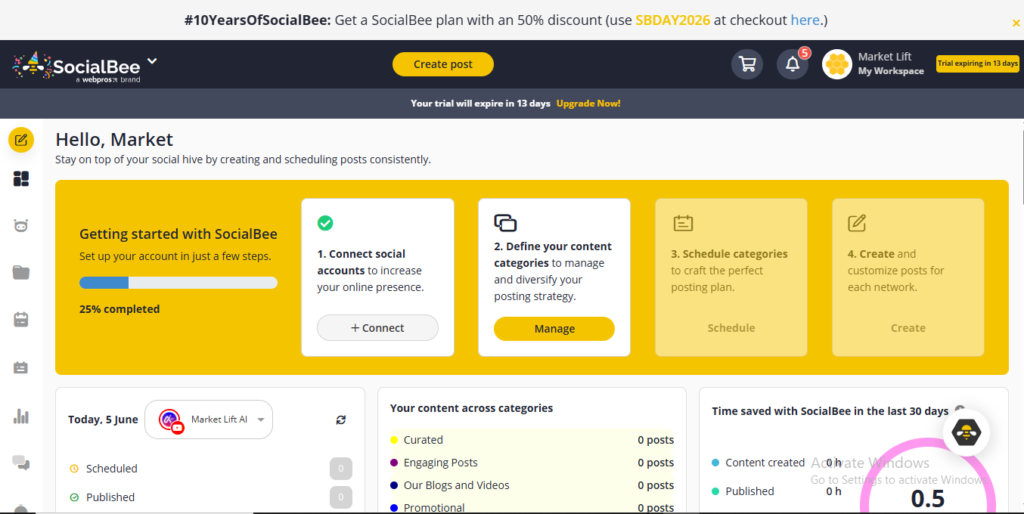The image size is (1024, 514).
Task: Open the content folder sidebar icon
Action: pos(21,272)
